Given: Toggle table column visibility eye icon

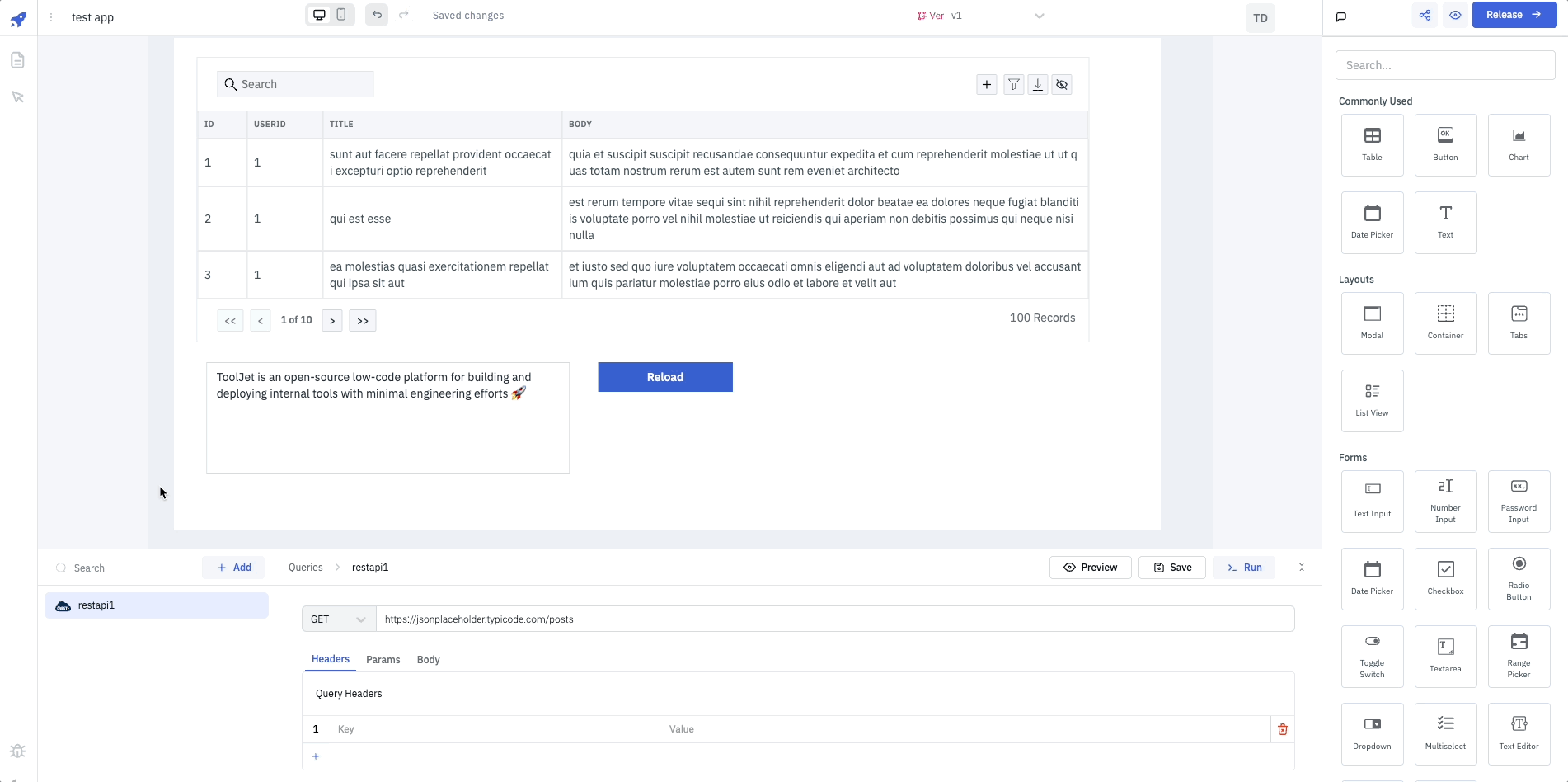Looking at the screenshot, I should [1062, 84].
